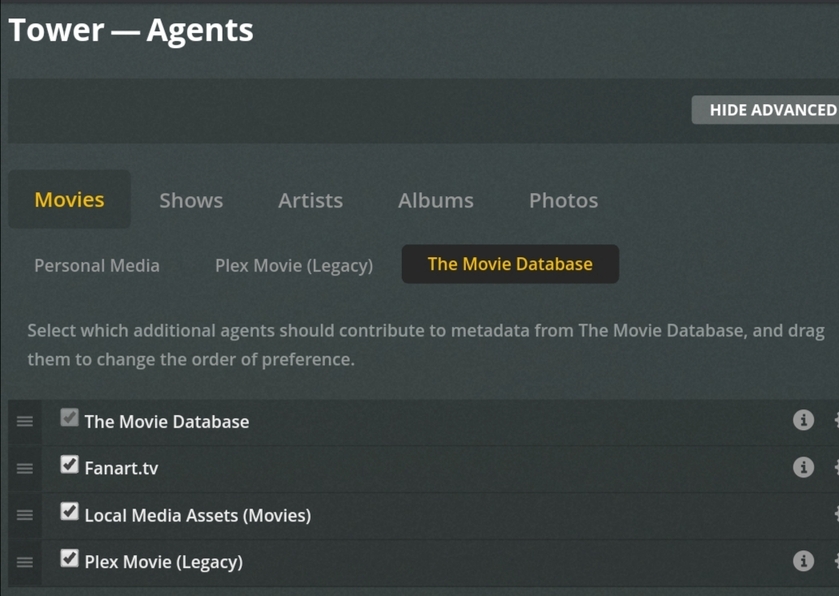The height and width of the screenshot is (596, 839).
Task: Click the drag handle beside Fanart.tv
Action: pyautogui.click(x=25, y=468)
